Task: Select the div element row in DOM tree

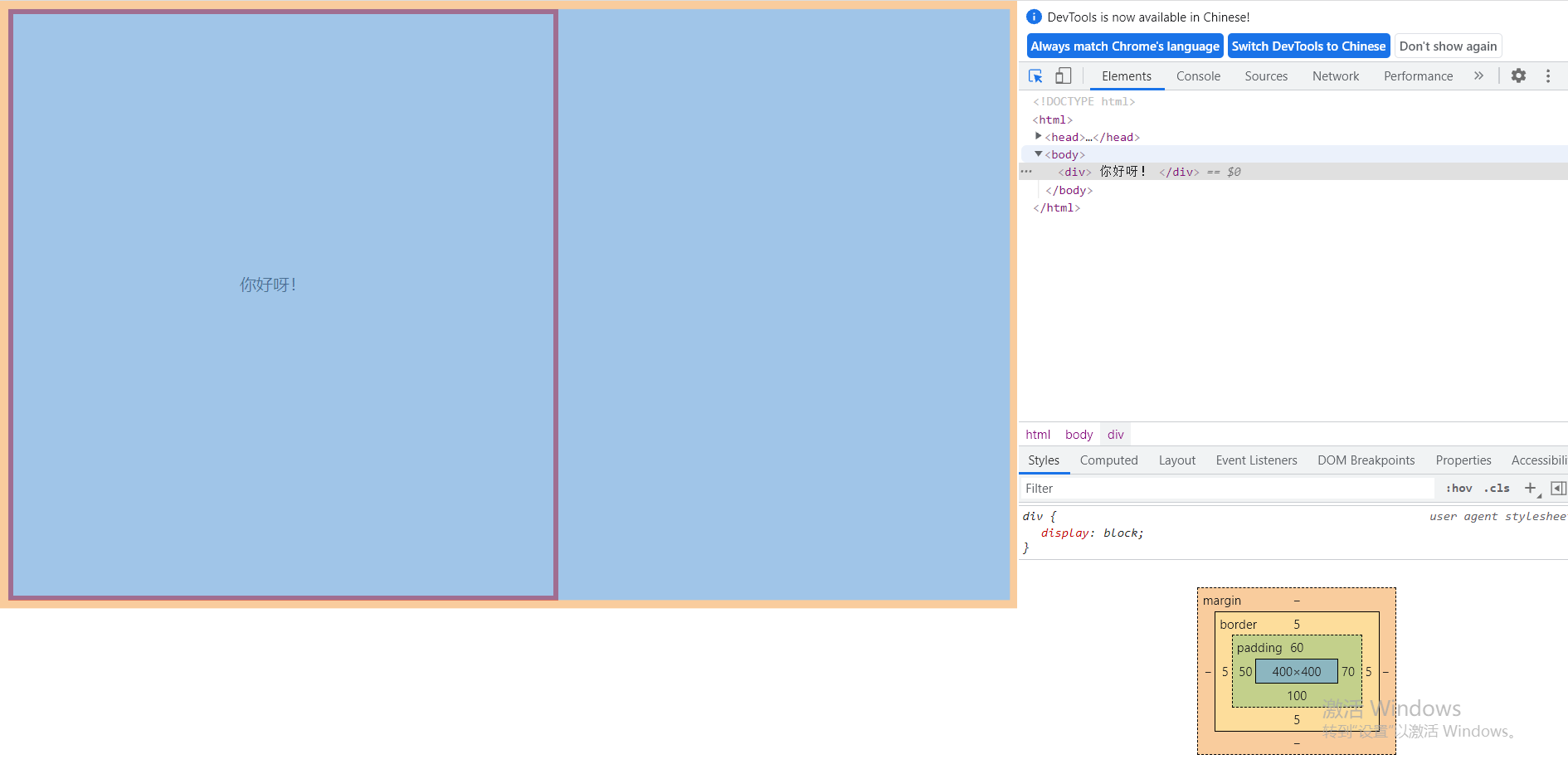Action: click(1293, 172)
